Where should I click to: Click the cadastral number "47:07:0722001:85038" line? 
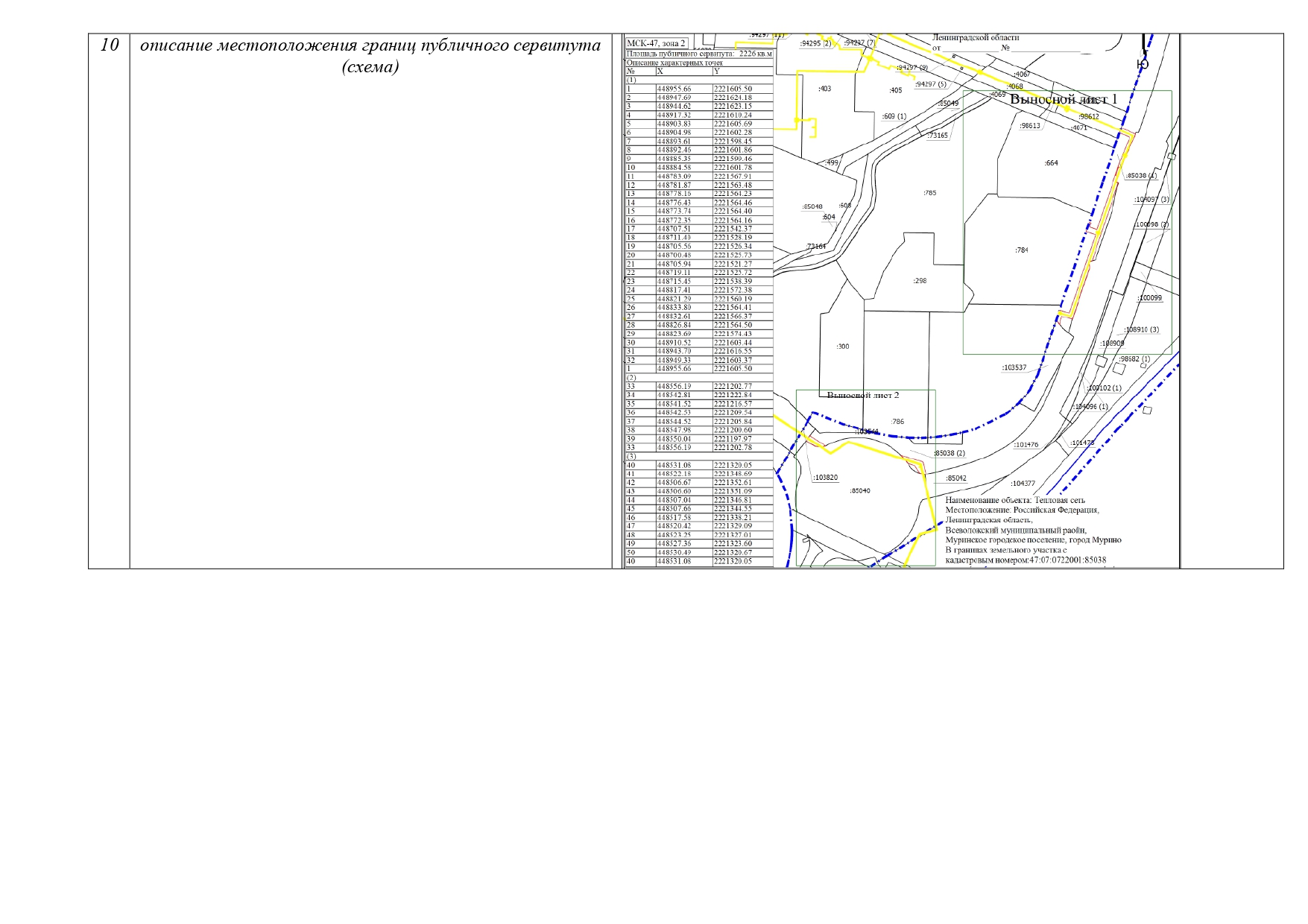tap(1026, 560)
